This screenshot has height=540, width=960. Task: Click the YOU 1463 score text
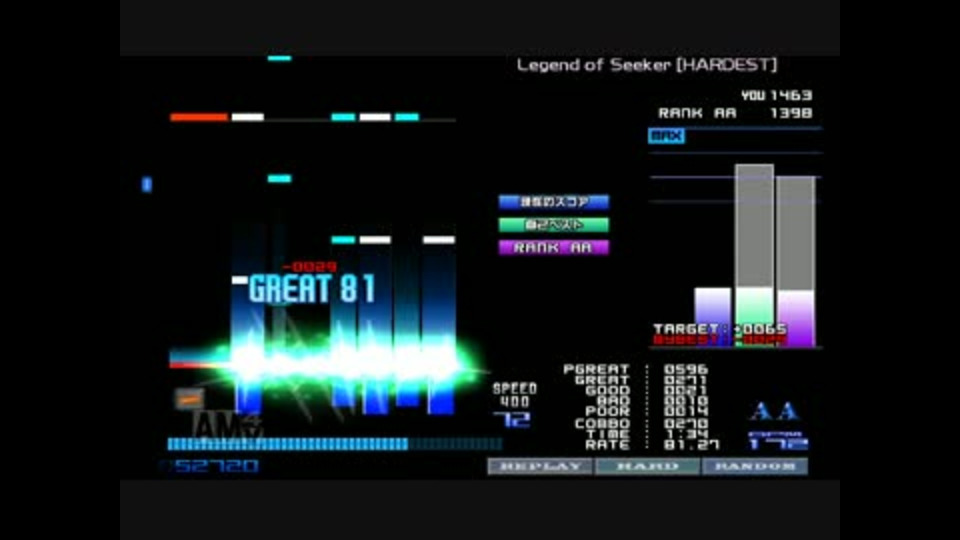click(776, 96)
